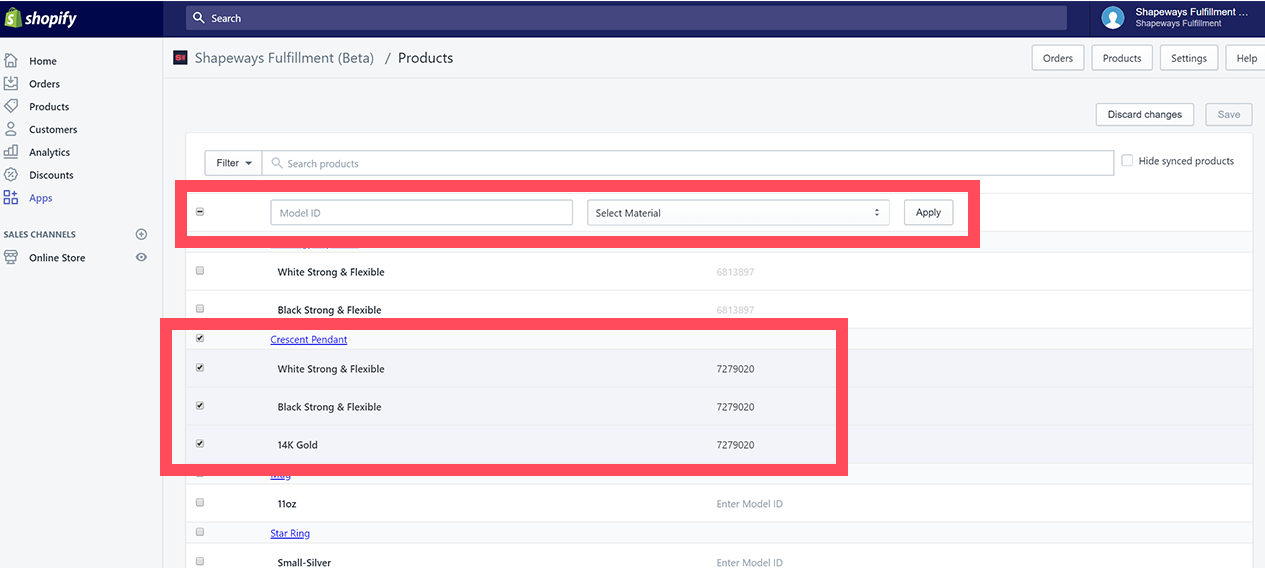
Task: Click the Analytics chart icon
Action: point(11,152)
